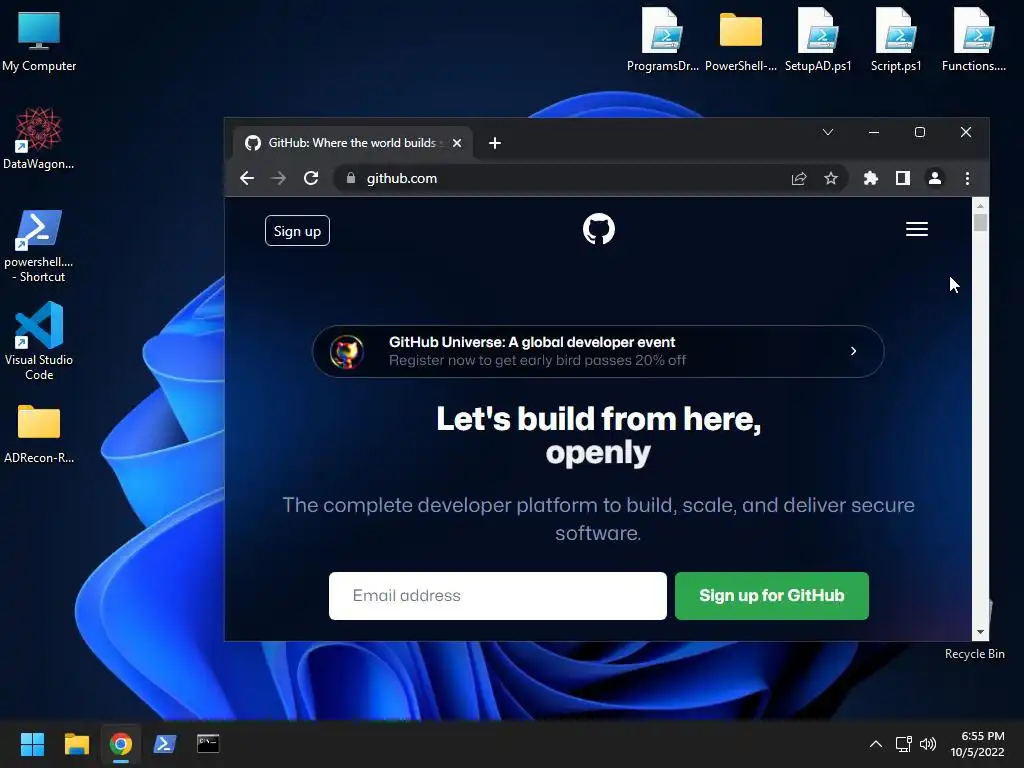The height and width of the screenshot is (768, 1024).
Task: Select SetupAD.ps1 file on desktop
Action: click(818, 39)
